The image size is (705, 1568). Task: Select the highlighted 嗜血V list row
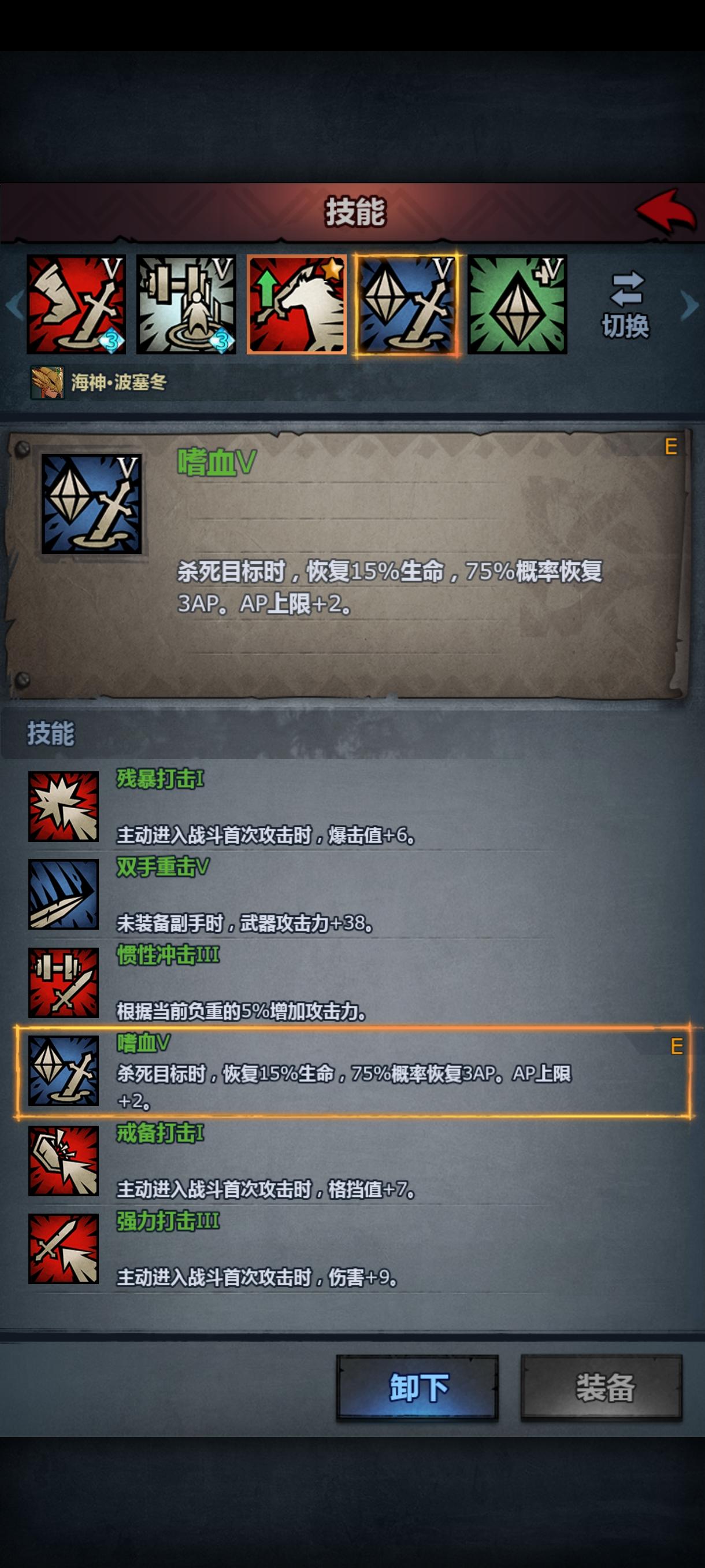pos(353,1072)
